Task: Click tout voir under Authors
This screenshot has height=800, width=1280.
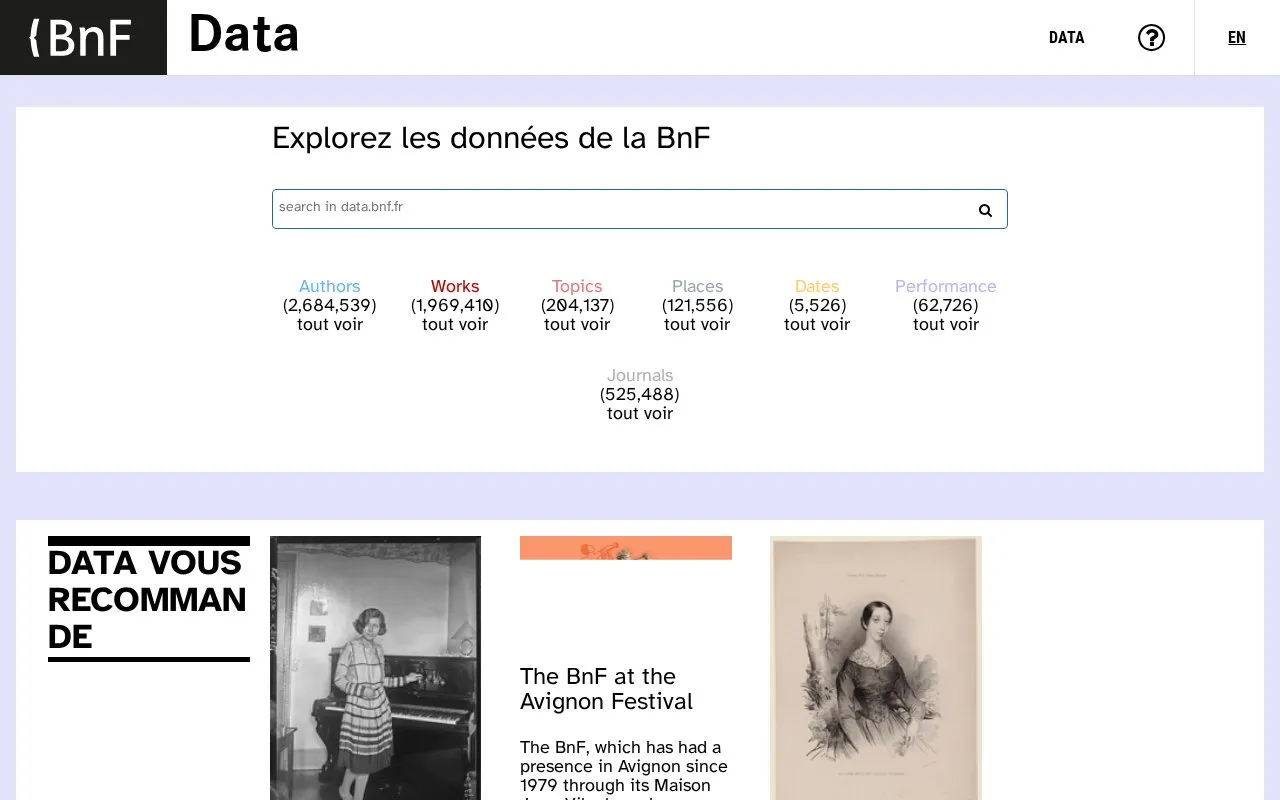Action: point(330,324)
